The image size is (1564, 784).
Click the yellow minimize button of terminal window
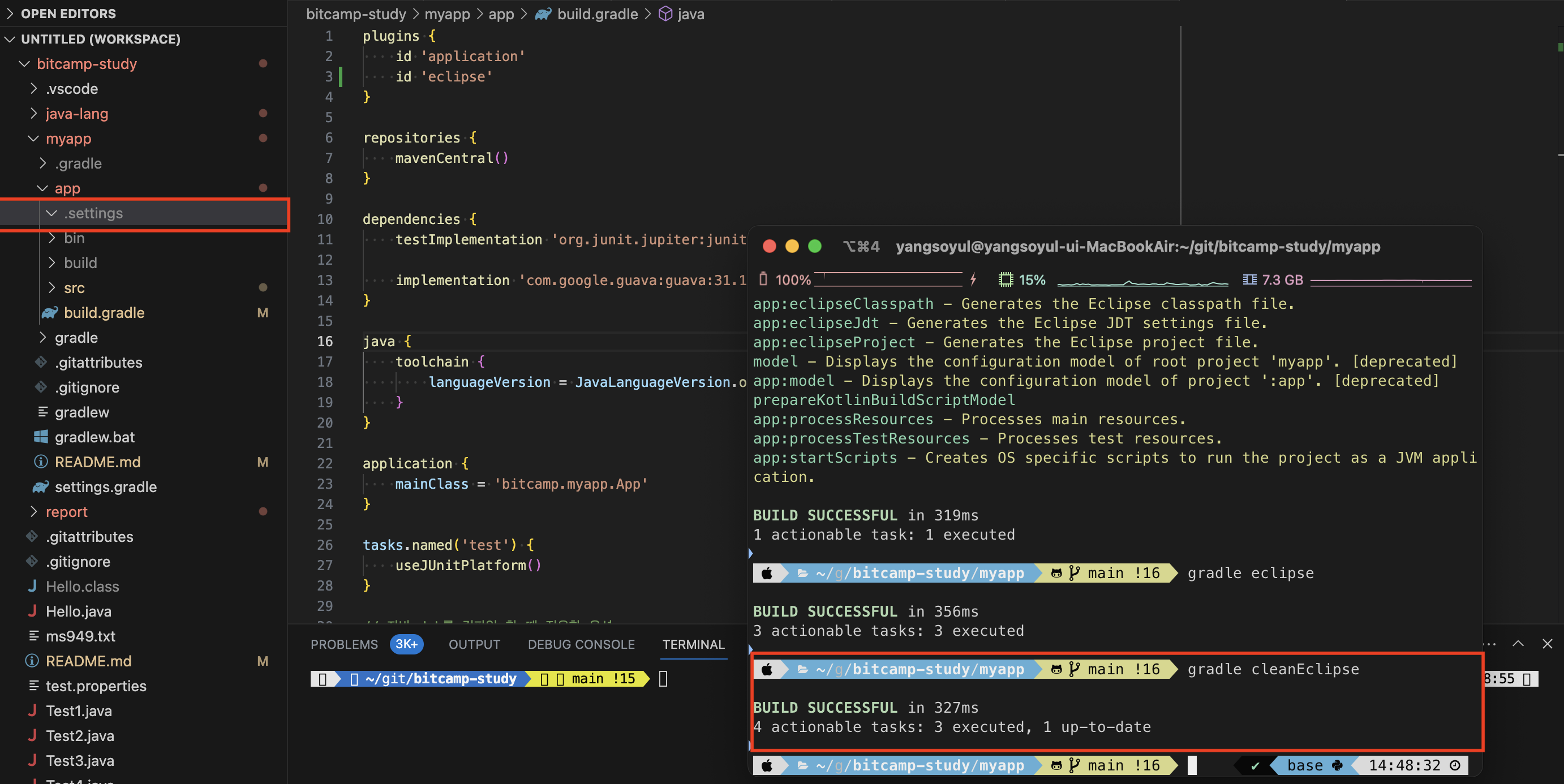pyautogui.click(x=792, y=247)
